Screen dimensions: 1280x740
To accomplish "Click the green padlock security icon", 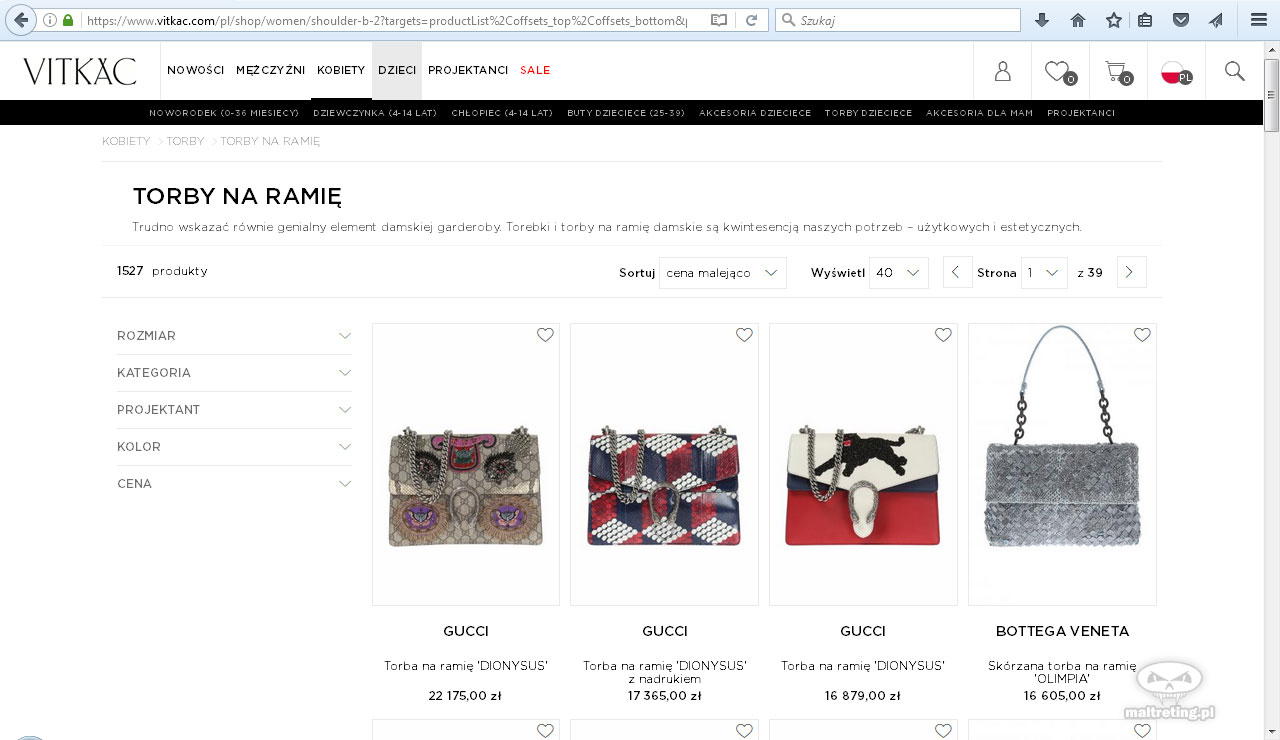I will point(68,20).
